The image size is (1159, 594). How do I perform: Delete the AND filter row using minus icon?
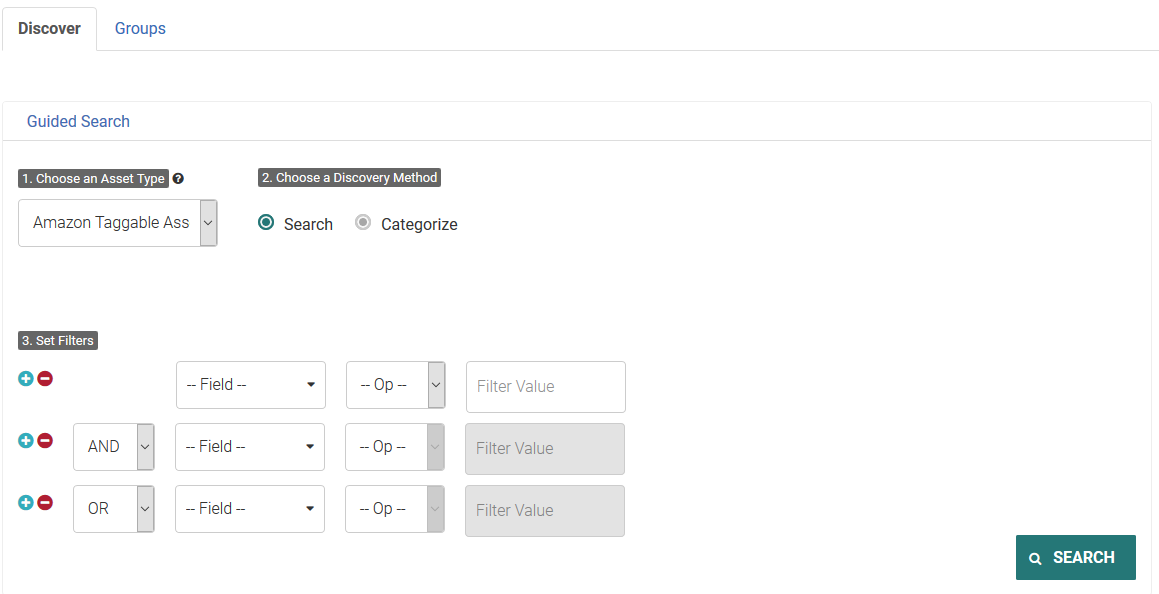[x=45, y=441]
